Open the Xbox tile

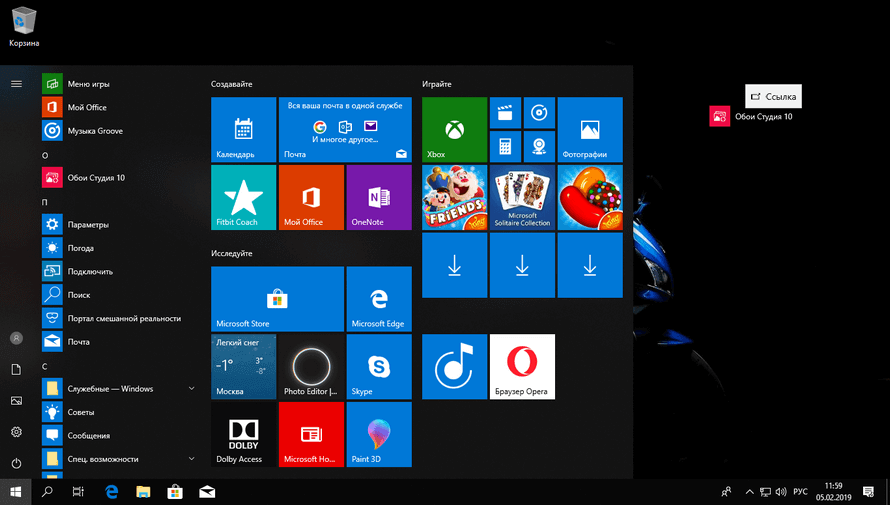454,129
